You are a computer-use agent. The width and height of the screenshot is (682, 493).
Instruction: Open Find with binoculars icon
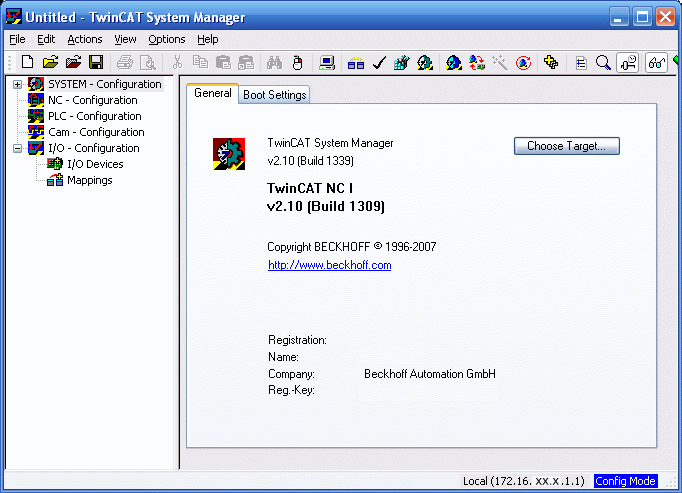tap(274, 63)
